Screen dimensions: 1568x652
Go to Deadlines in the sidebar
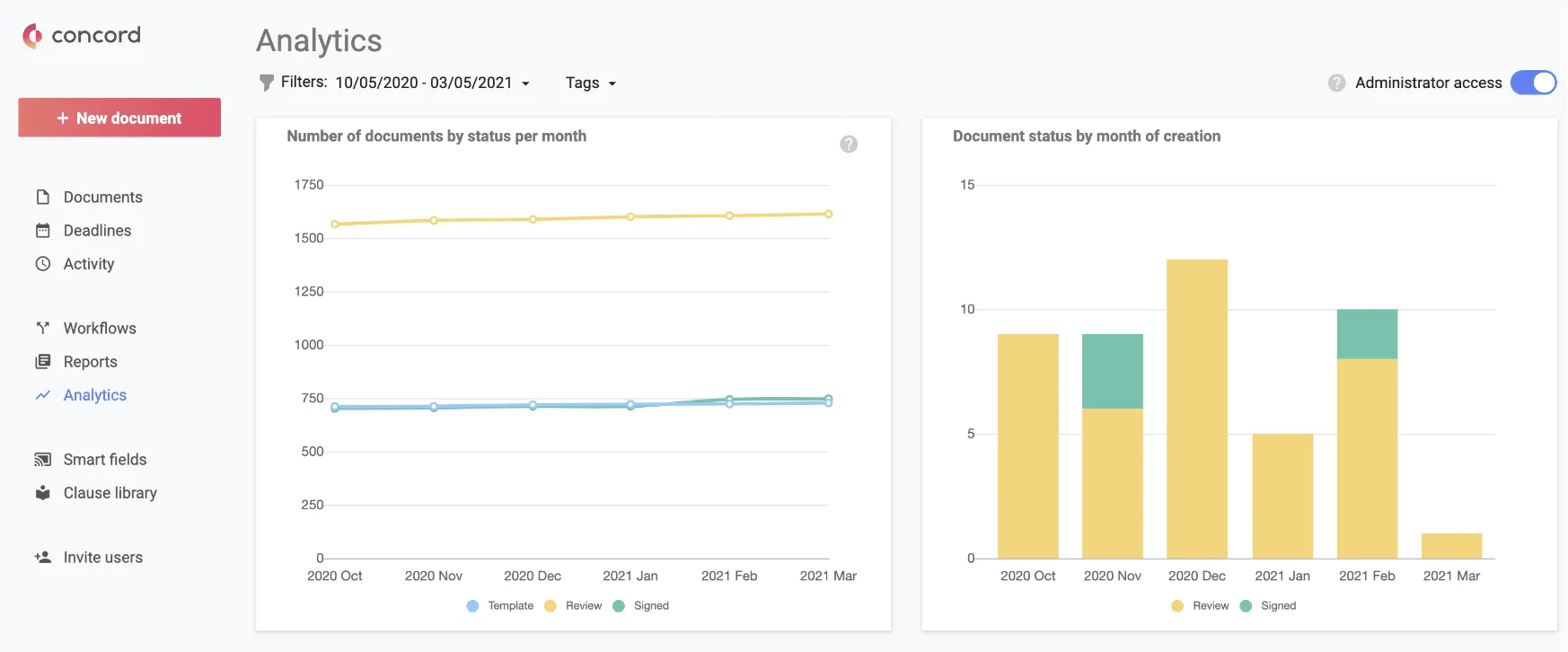pyautogui.click(x=97, y=230)
